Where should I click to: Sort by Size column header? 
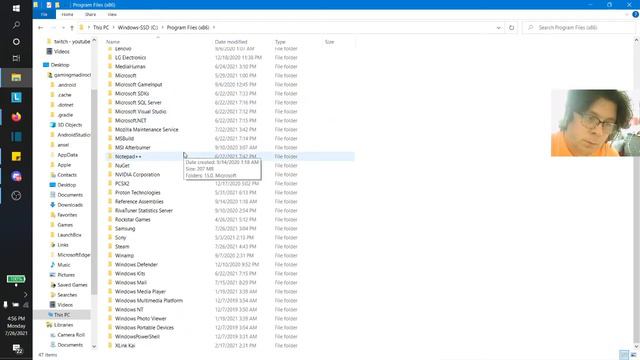click(329, 42)
